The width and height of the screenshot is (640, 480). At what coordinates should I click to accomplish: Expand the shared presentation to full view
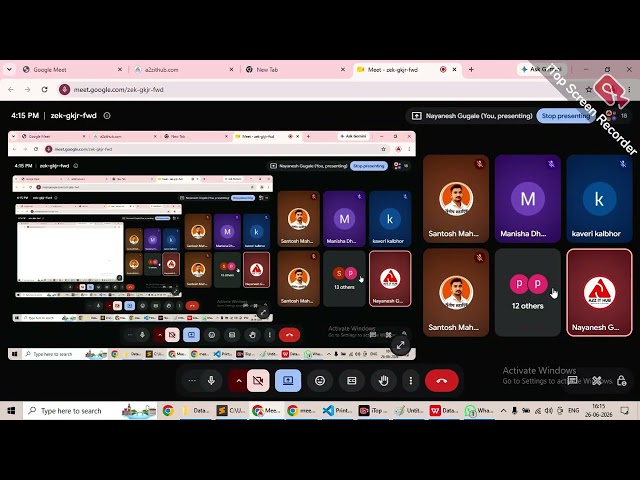[400, 345]
